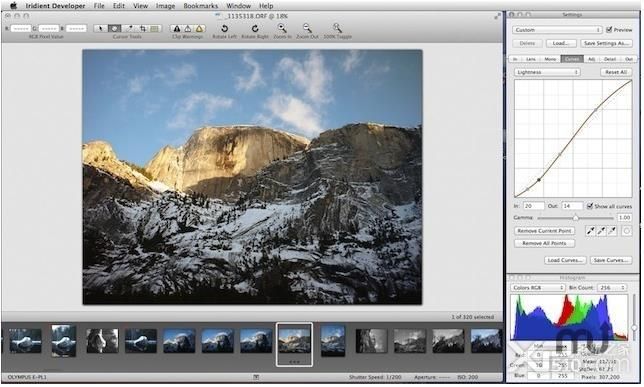
Task: Open the Help menu
Action: (x=266, y=6)
